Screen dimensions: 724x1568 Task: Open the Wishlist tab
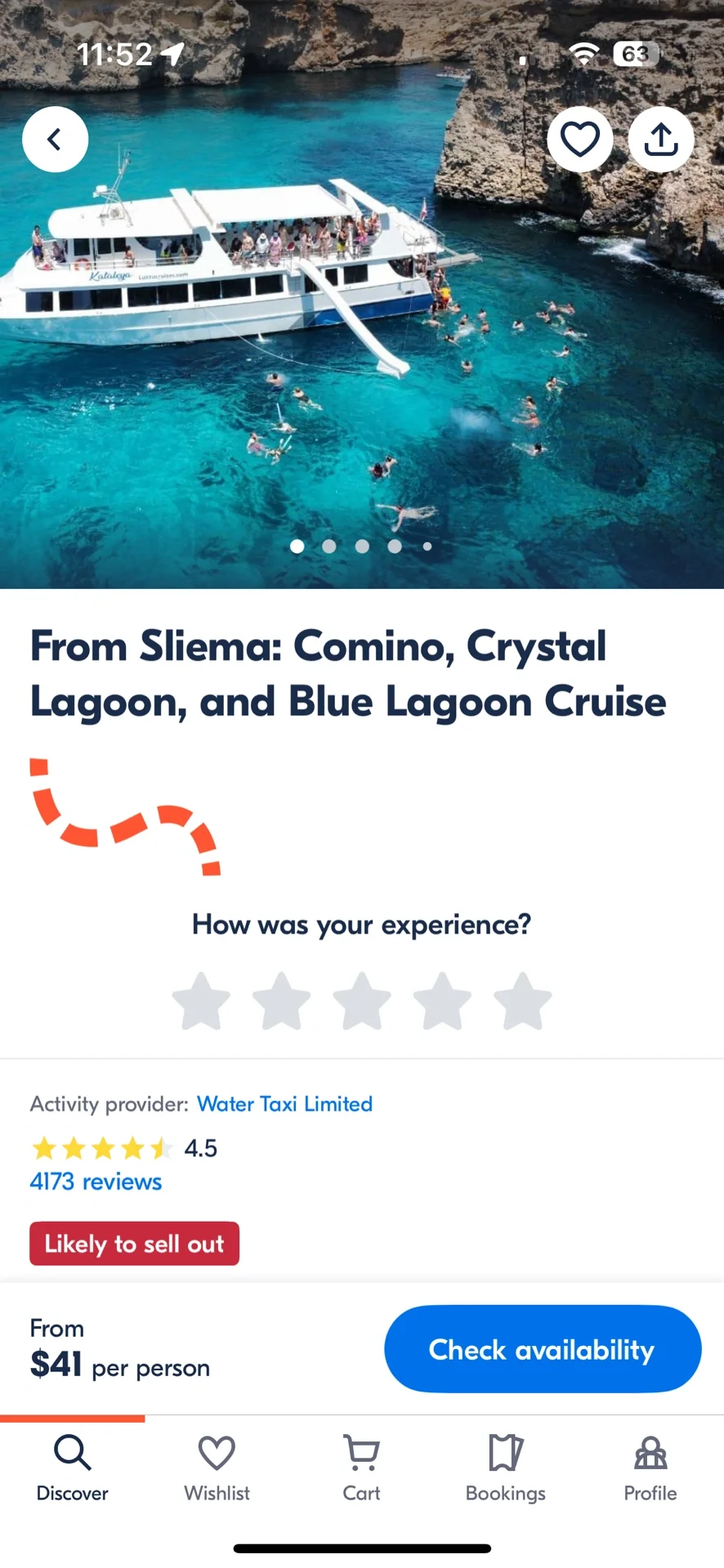[x=217, y=1468]
